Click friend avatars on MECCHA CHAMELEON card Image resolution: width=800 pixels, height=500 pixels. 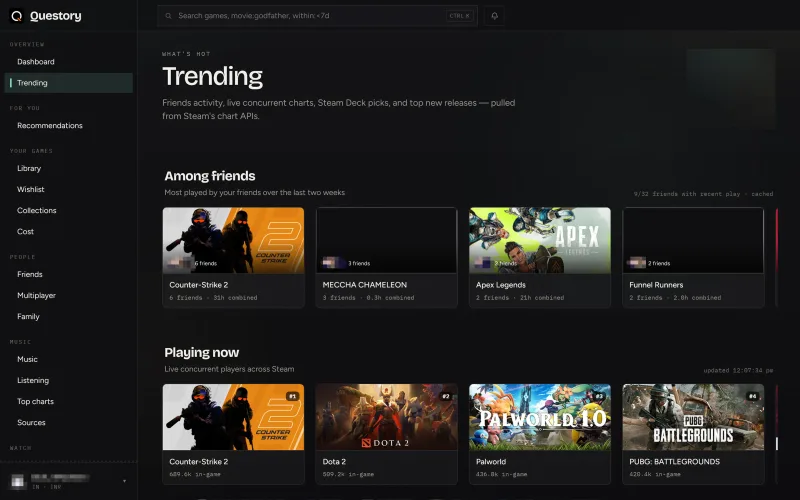pyautogui.click(x=334, y=263)
